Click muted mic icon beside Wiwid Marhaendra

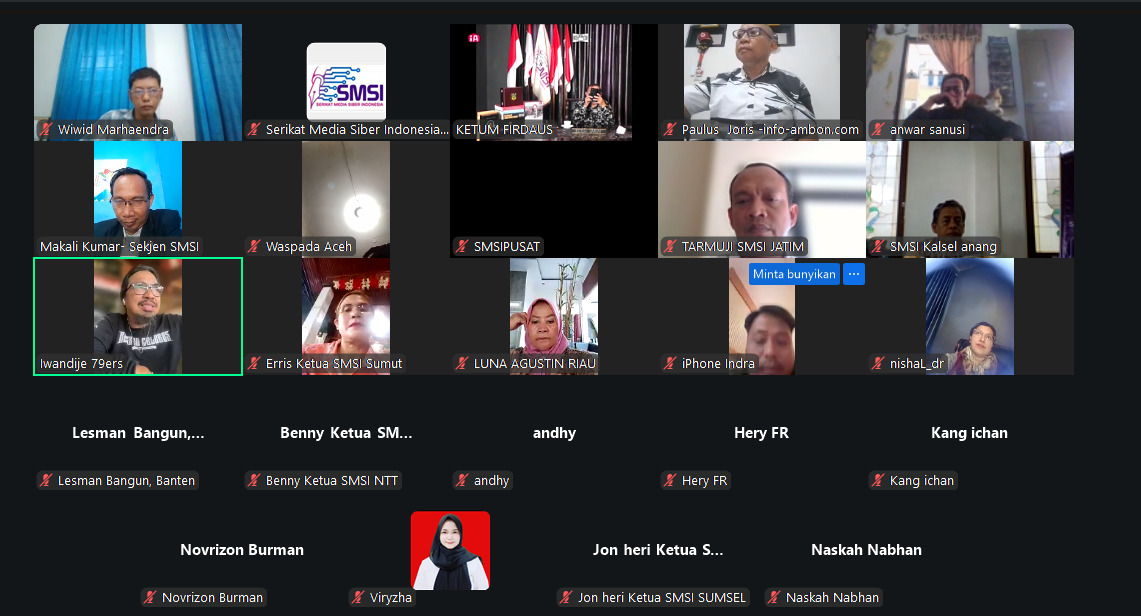(x=46, y=130)
